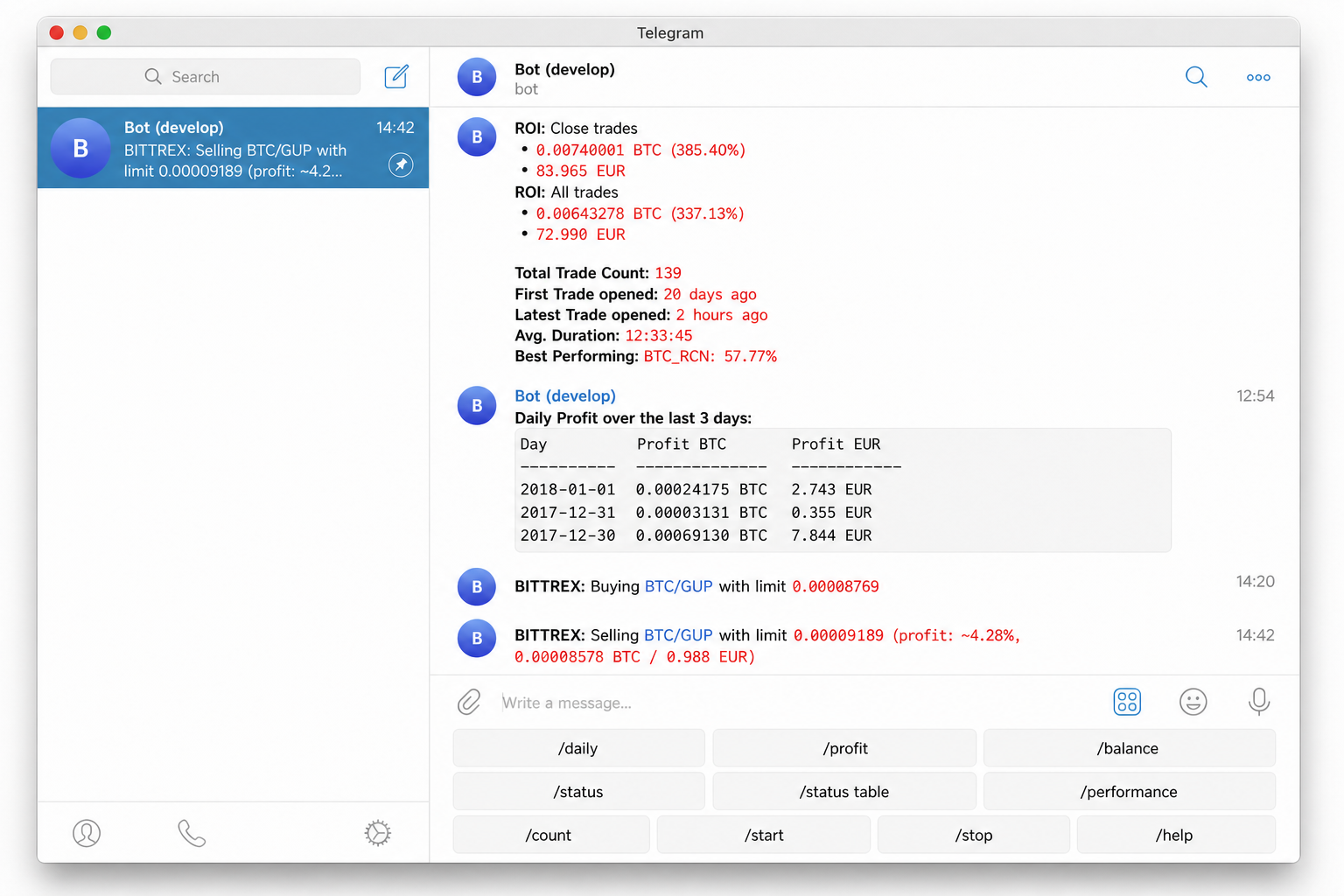Image resolution: width=1344 pixels, height=896 pixels.
Task: Click the First Trade opened 20 days ago text
Action: click(x=636, y=294)
